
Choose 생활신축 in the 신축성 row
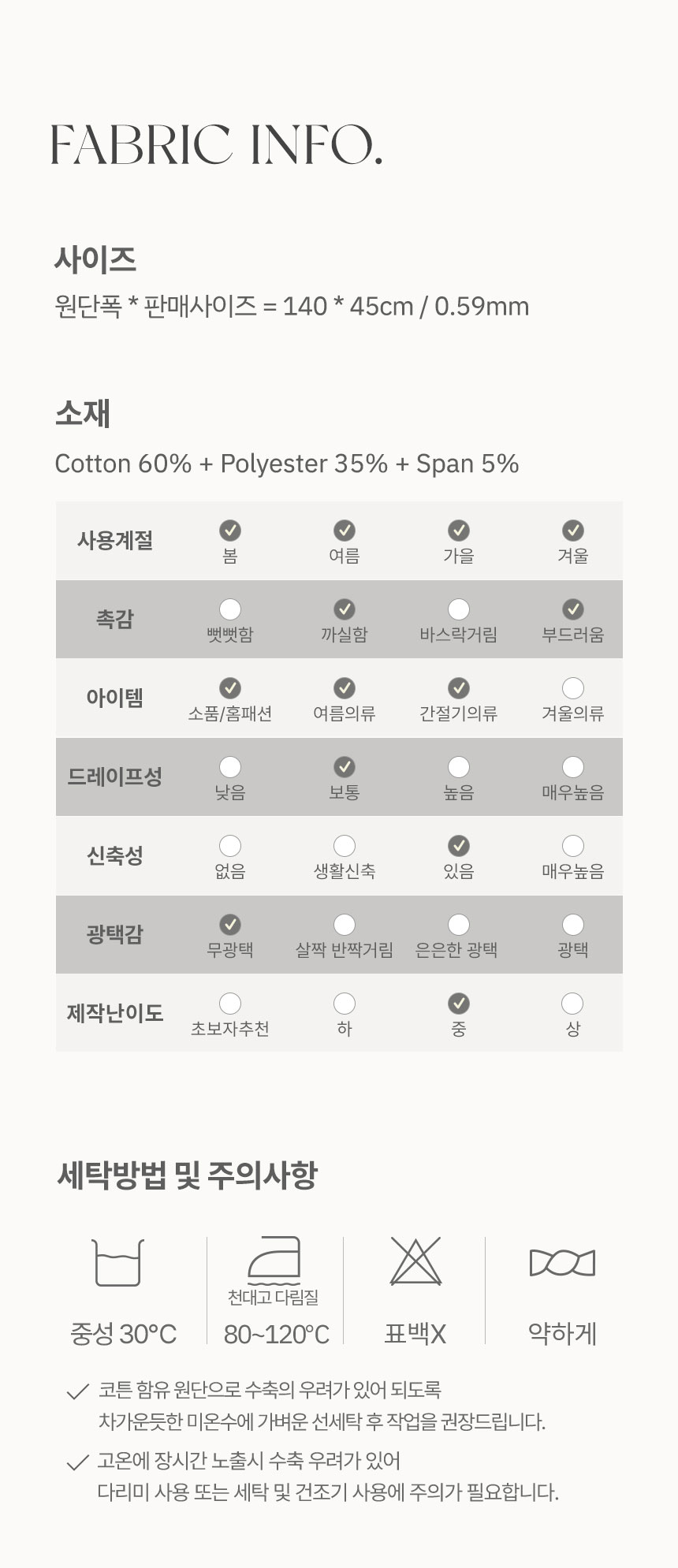coord(345,846)
